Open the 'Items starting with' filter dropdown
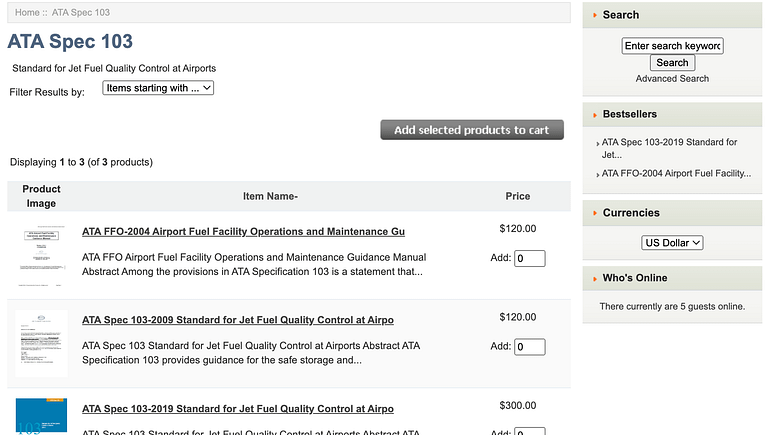This screenshot has width=768, height=435. click(158, 88)
